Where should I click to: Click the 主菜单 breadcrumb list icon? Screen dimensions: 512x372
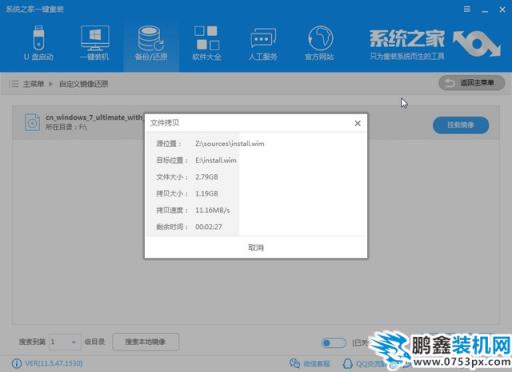[14, 84]
